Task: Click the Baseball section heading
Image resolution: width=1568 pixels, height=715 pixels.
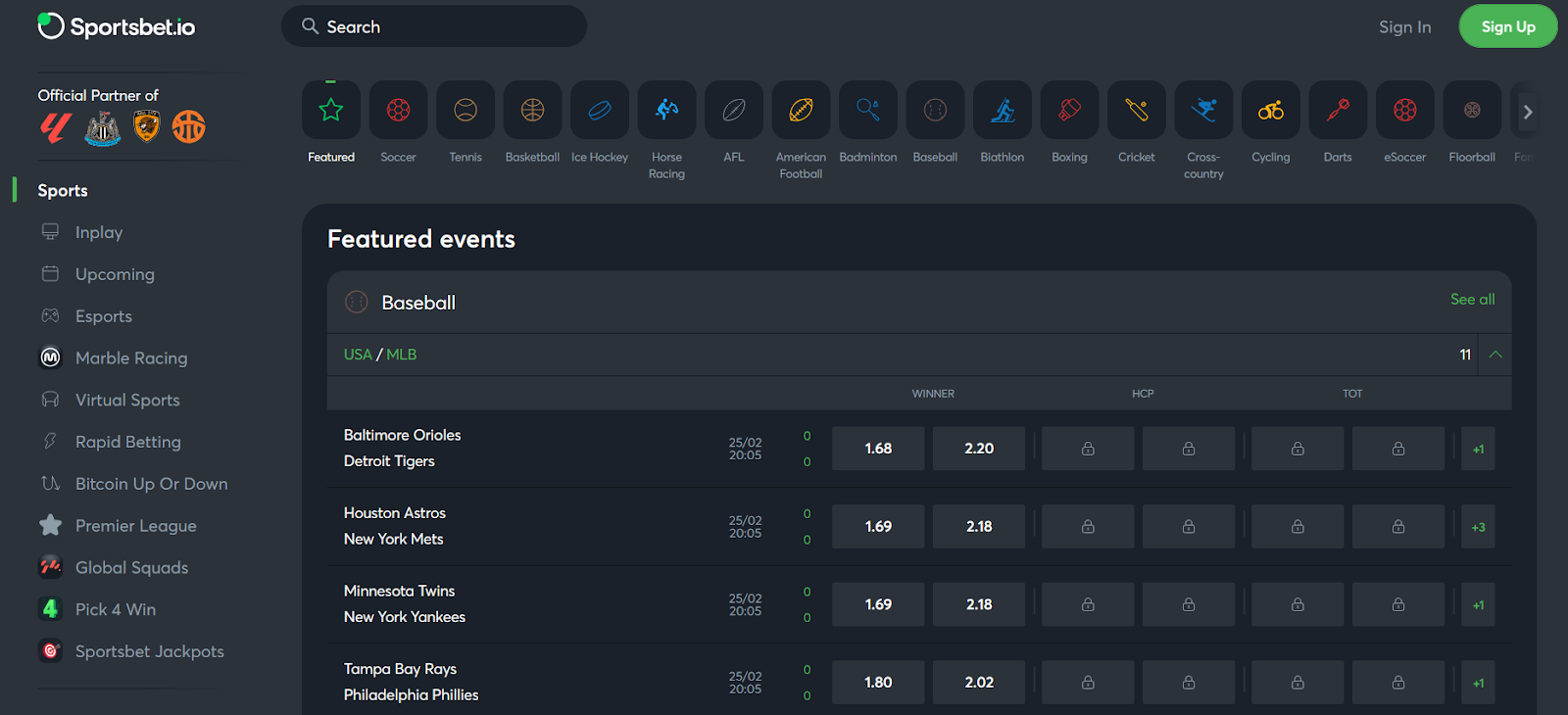Action: tap(418, 303)
